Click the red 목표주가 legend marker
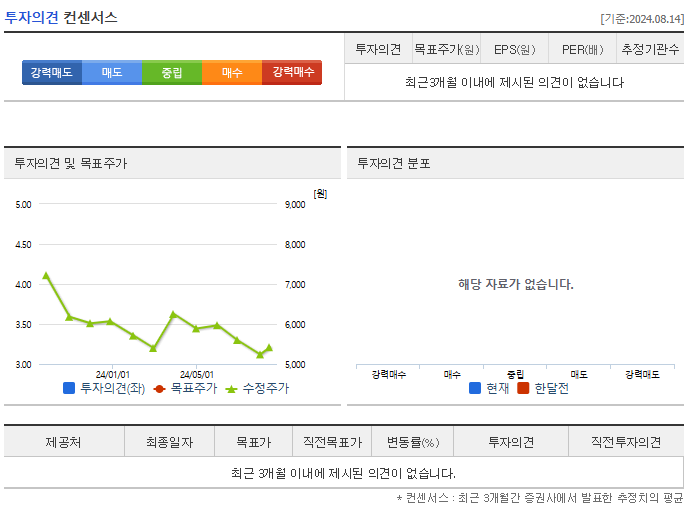This screenshot has height=509, width=688. coord(159,389)
